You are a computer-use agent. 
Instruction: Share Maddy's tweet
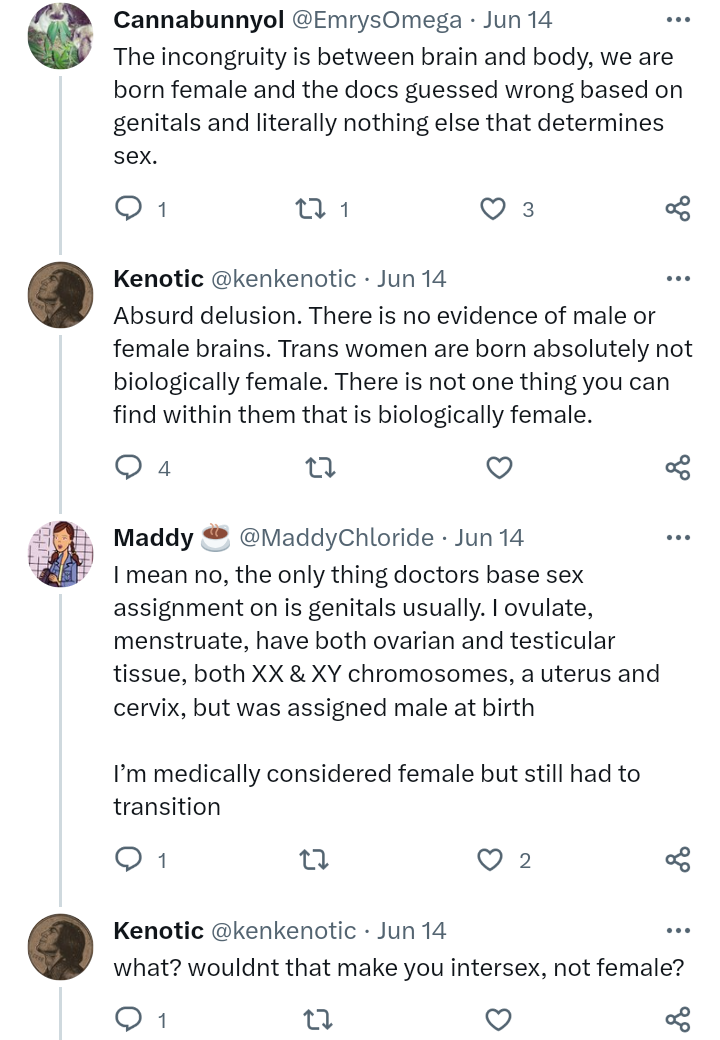point(677,859)
